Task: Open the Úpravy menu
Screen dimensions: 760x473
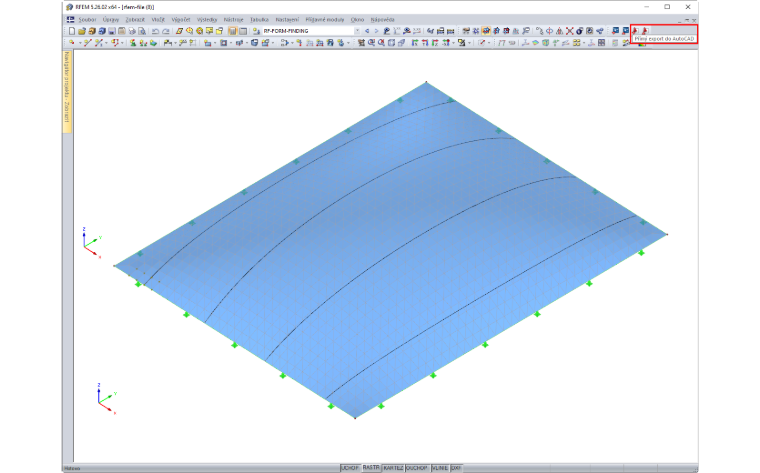Action: 111,19
